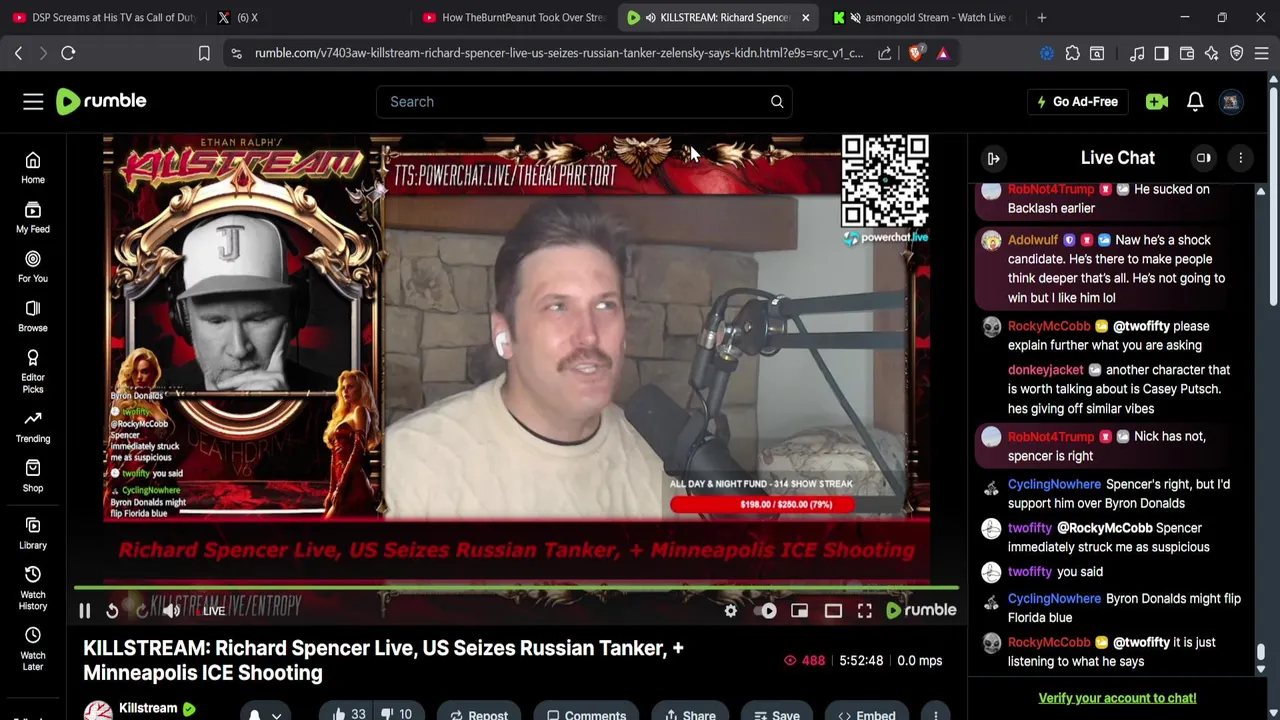Click the Rumble logo in the player bar
Screen dimensions: 1280x720
tap(922, 610)
